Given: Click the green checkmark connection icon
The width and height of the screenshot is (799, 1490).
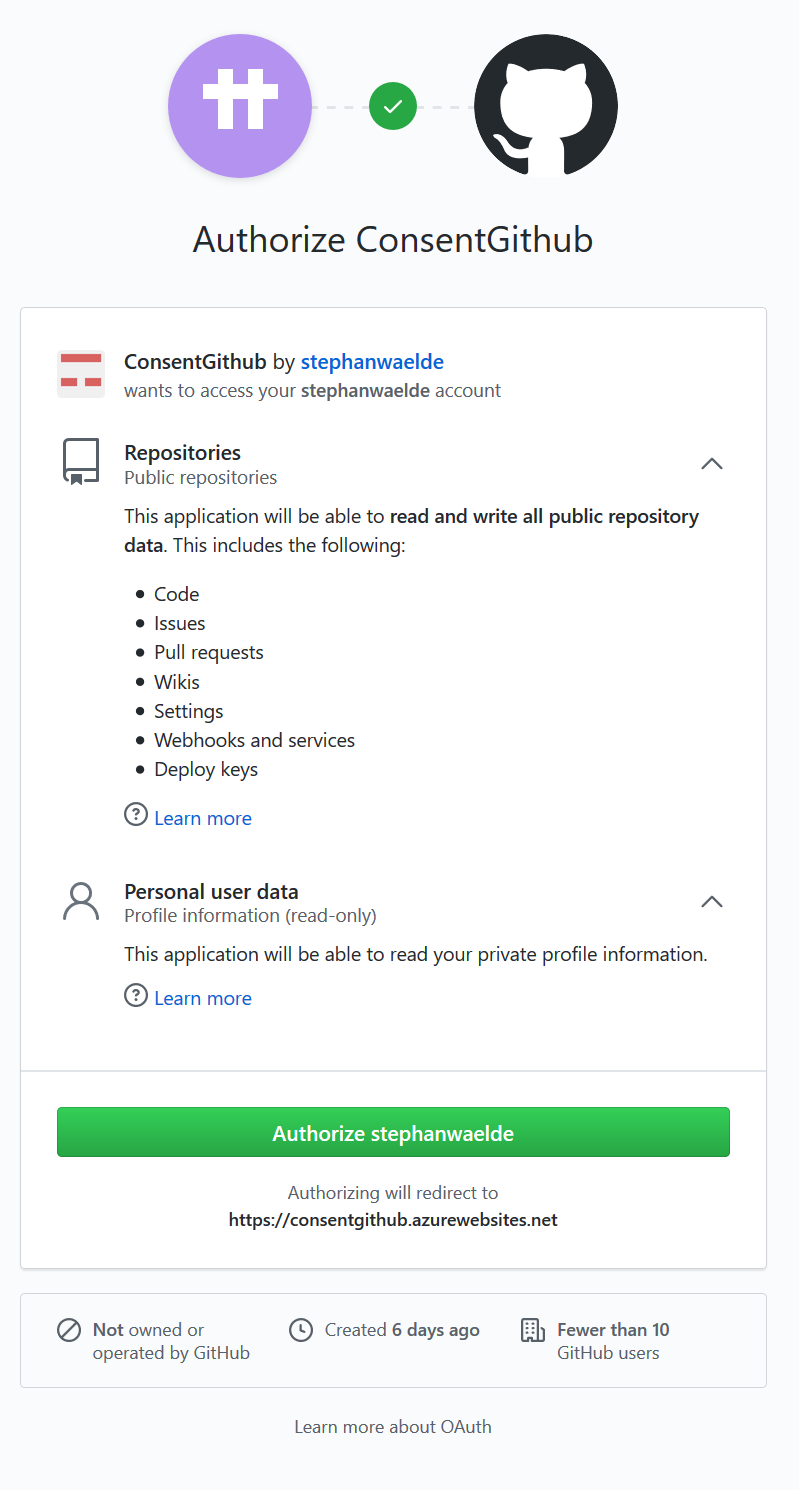Looking at the screenshot, I should click(x=393, y=106).
